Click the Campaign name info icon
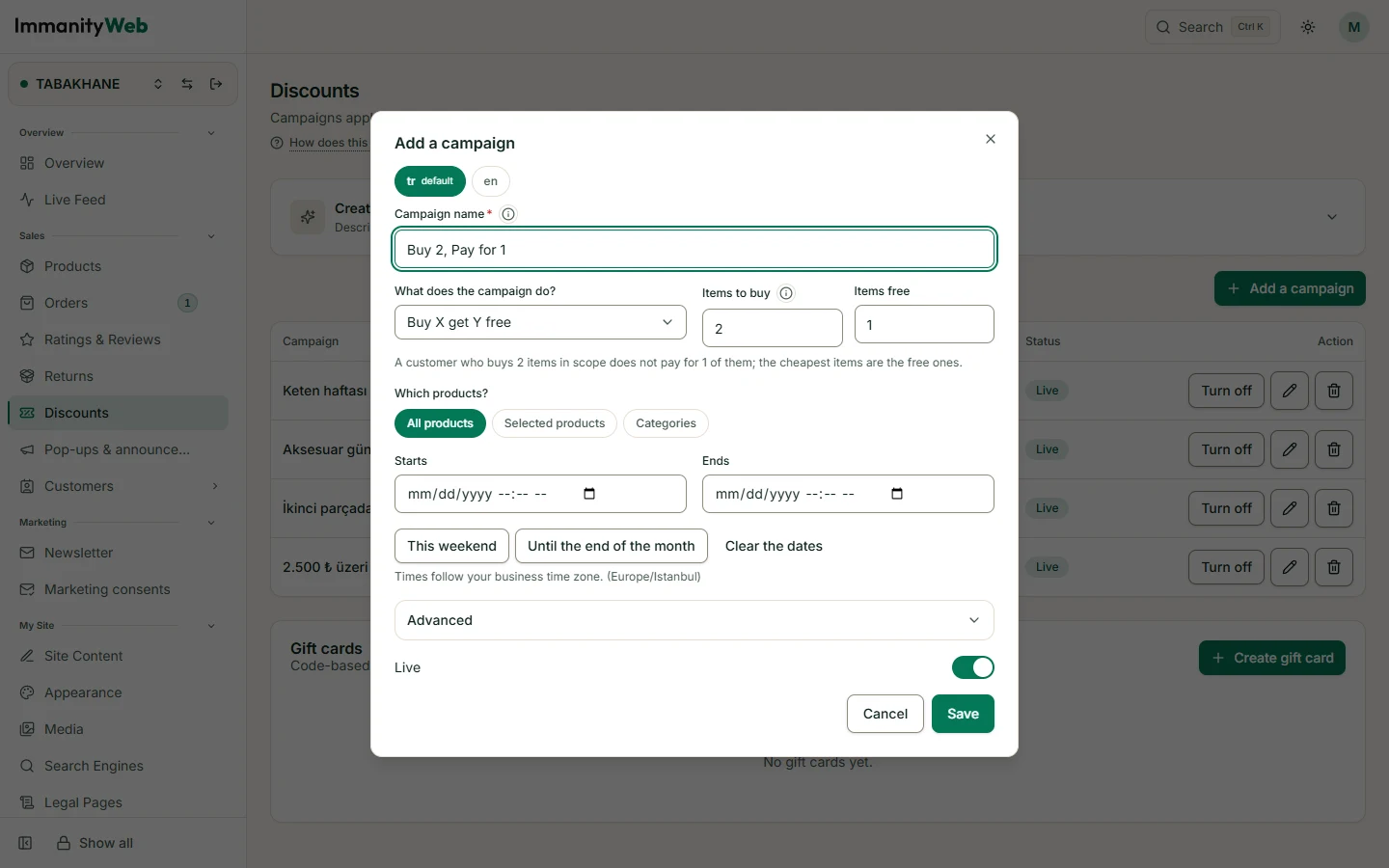This screenshot has height=868, width=1389. [508, 214]
